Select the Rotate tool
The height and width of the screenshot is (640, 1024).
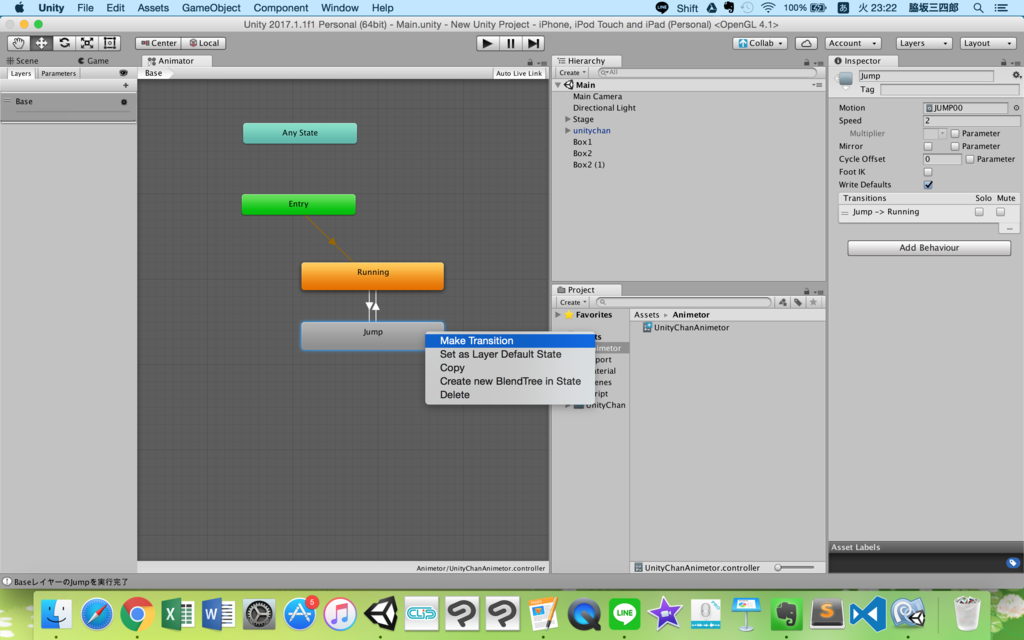click(x=64, y=43)
